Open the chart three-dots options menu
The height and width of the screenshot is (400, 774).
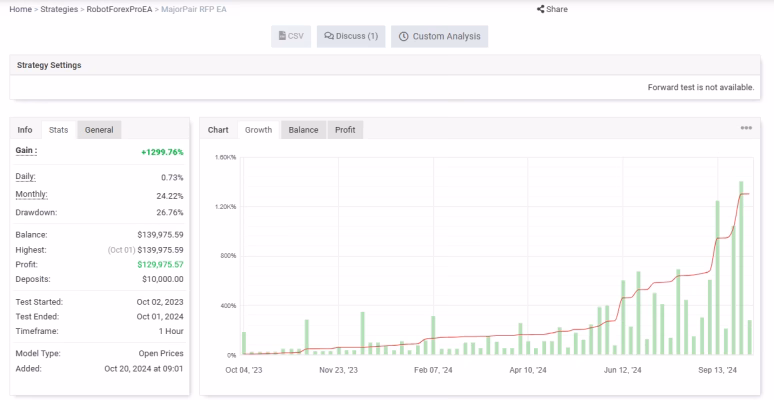pyautogui.click(x=746, y=128)
